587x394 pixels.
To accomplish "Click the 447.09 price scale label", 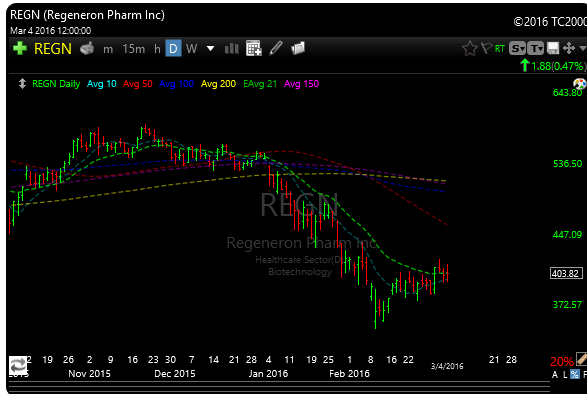I will (567, 235).
